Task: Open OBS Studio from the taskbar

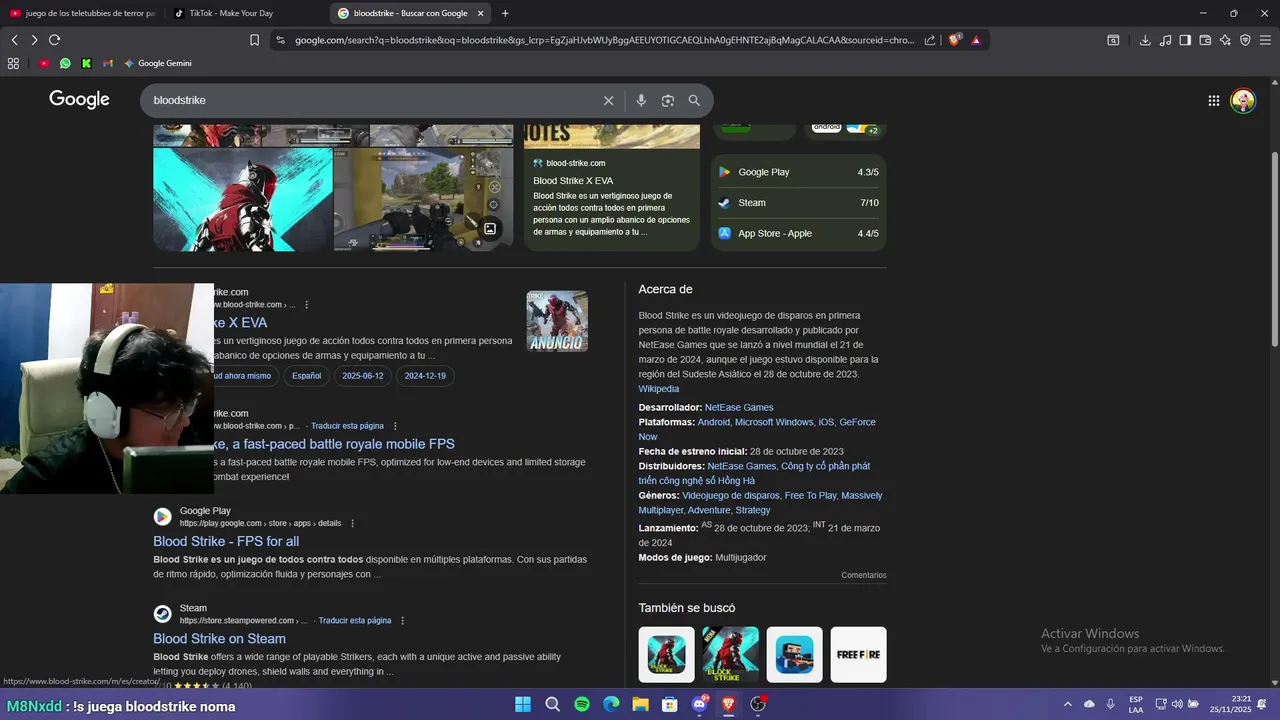Action: 758,704
